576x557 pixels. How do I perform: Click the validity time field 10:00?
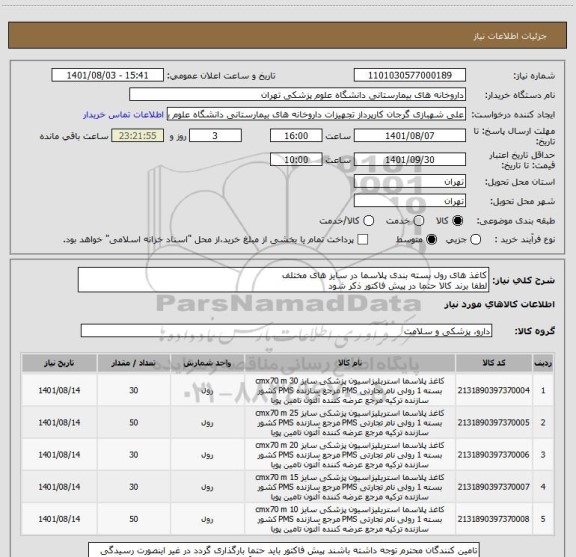tap(296, 159)
